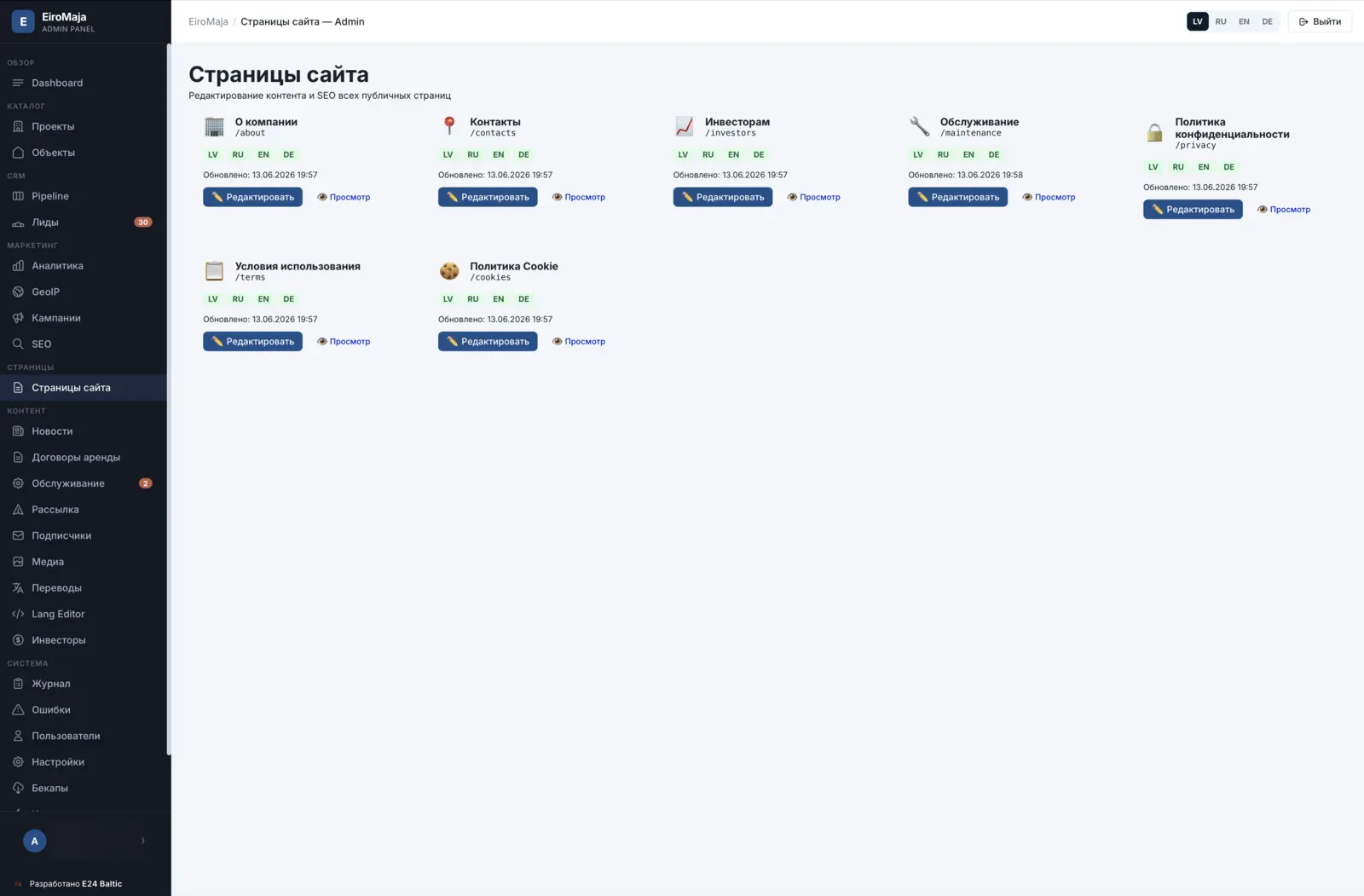Open the Dashboard sidebar icon
1364x896 pixels.
[x=18, y=83]
